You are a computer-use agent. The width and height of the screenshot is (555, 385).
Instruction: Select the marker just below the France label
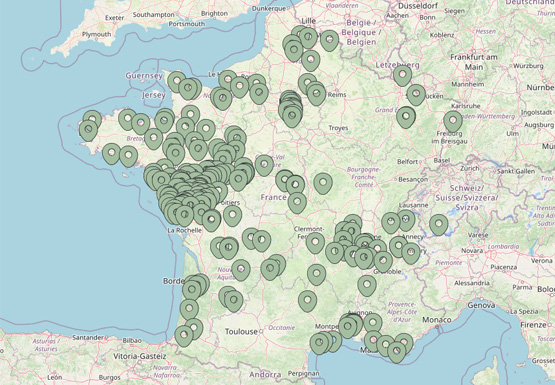tap(297, 203)
